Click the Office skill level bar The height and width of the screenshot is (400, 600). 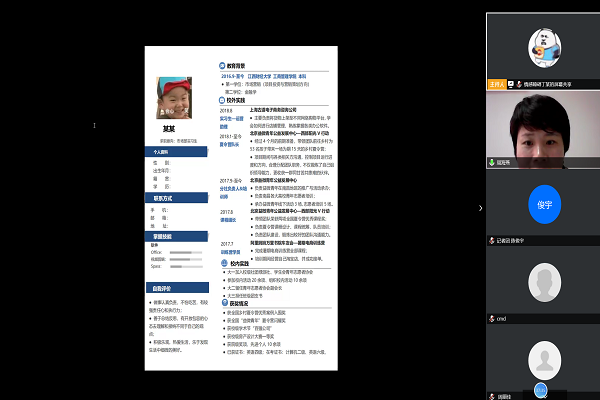coord(186,253)
